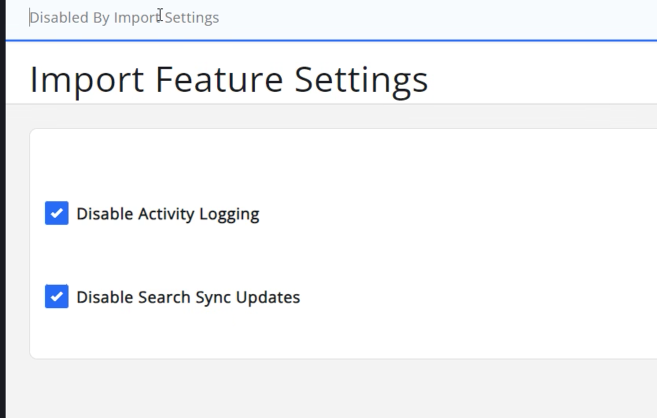Screen dimensions: 657x418
Task: Toggle the Disable Search Sync Updates checkbox
Action: pos(57,297)
